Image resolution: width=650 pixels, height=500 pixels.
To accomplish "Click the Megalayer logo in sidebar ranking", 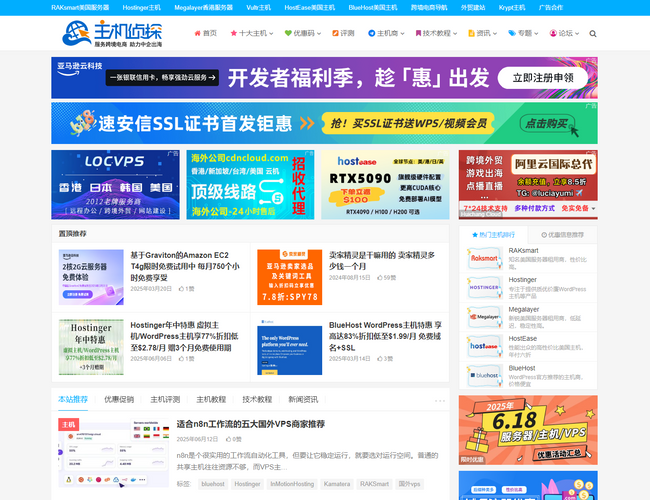I will point(484,317).
